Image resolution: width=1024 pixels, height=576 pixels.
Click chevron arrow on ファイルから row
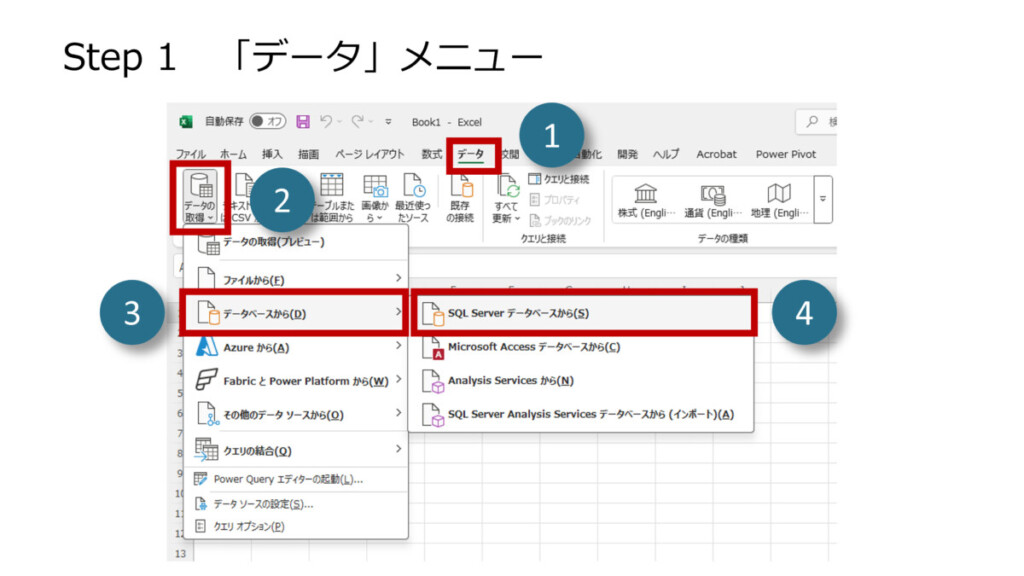click(398, 278)
